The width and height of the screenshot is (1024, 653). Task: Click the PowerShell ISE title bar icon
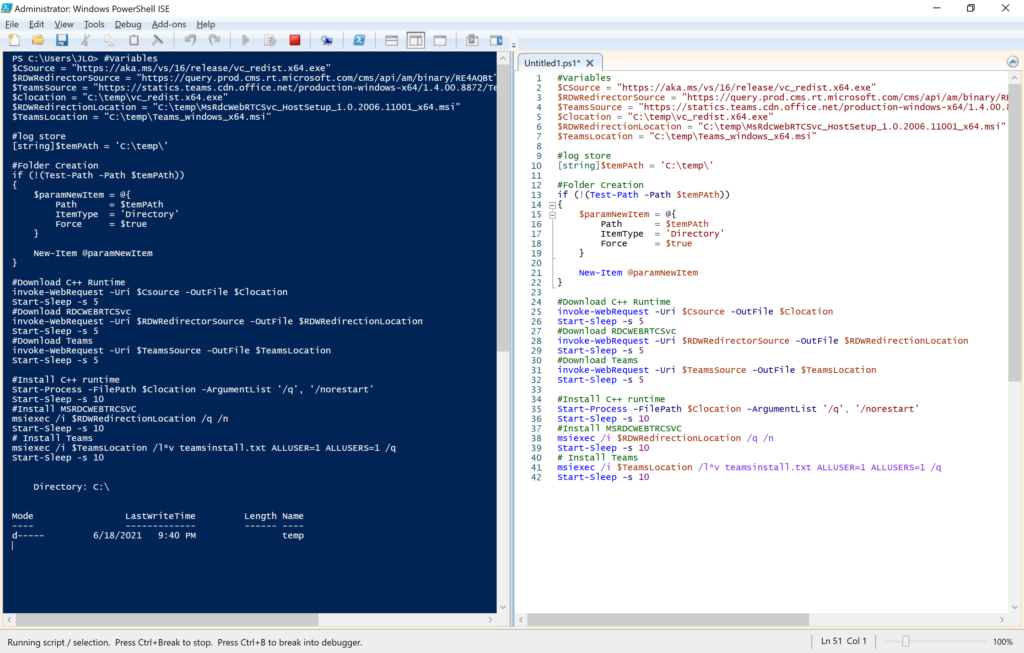[7, 8]
